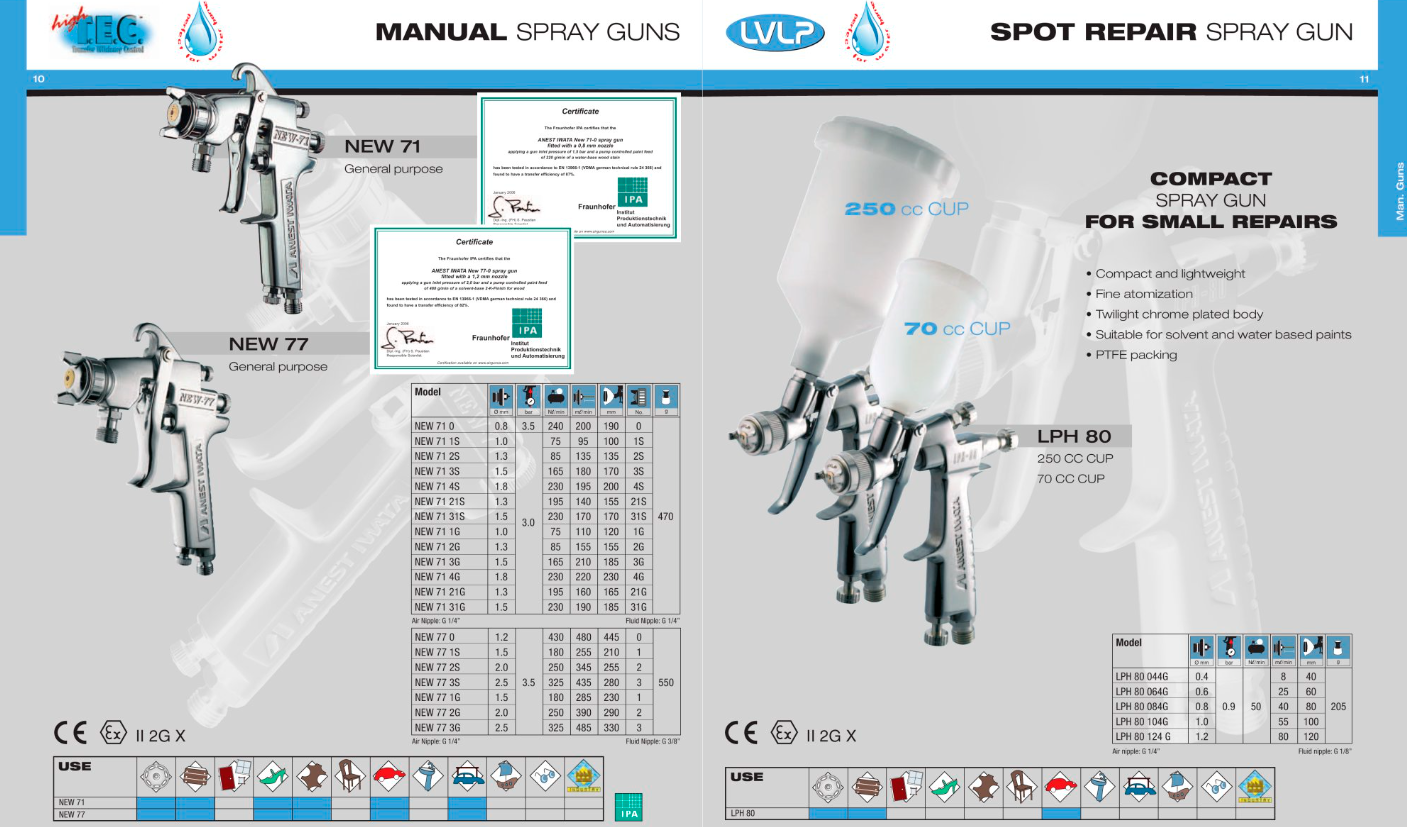The width and height of the screenshot is (1407, 827).
Task: Click the 70 cc CUP label
Action: tap(957, 328)
